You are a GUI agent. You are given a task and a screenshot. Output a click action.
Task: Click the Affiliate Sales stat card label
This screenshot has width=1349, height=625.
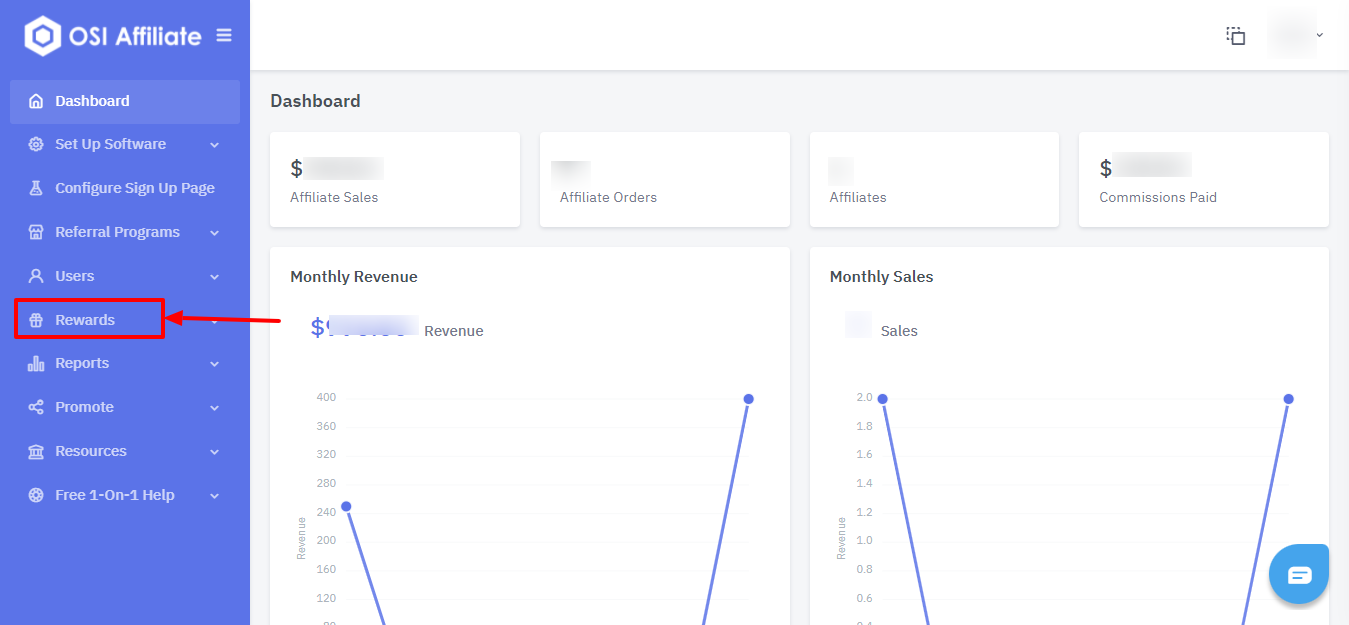[334, 197]
